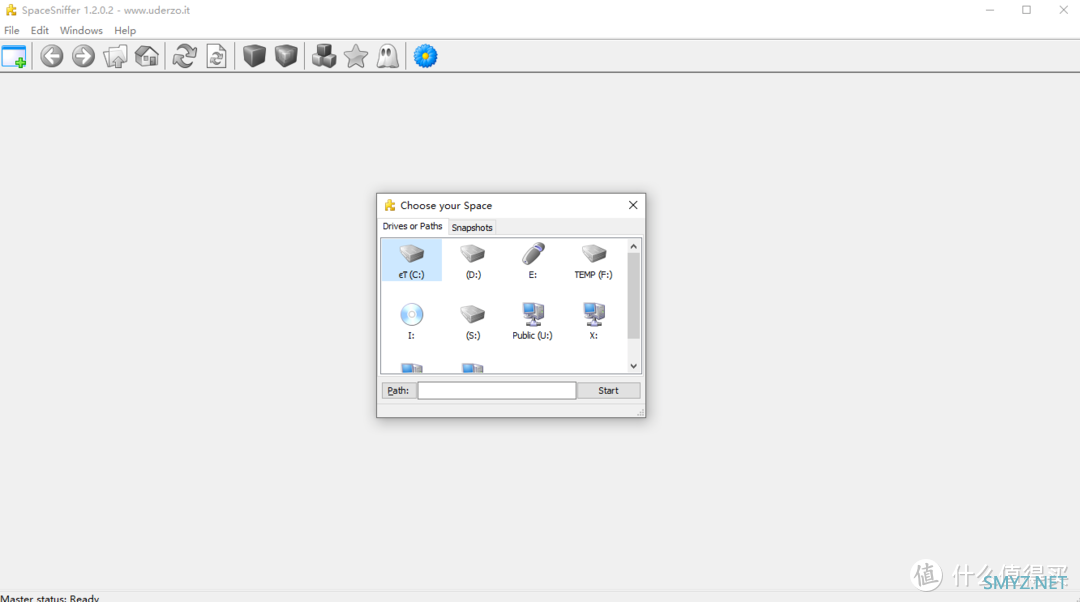Switch to the Drives or Paths tab

point(412,226)
